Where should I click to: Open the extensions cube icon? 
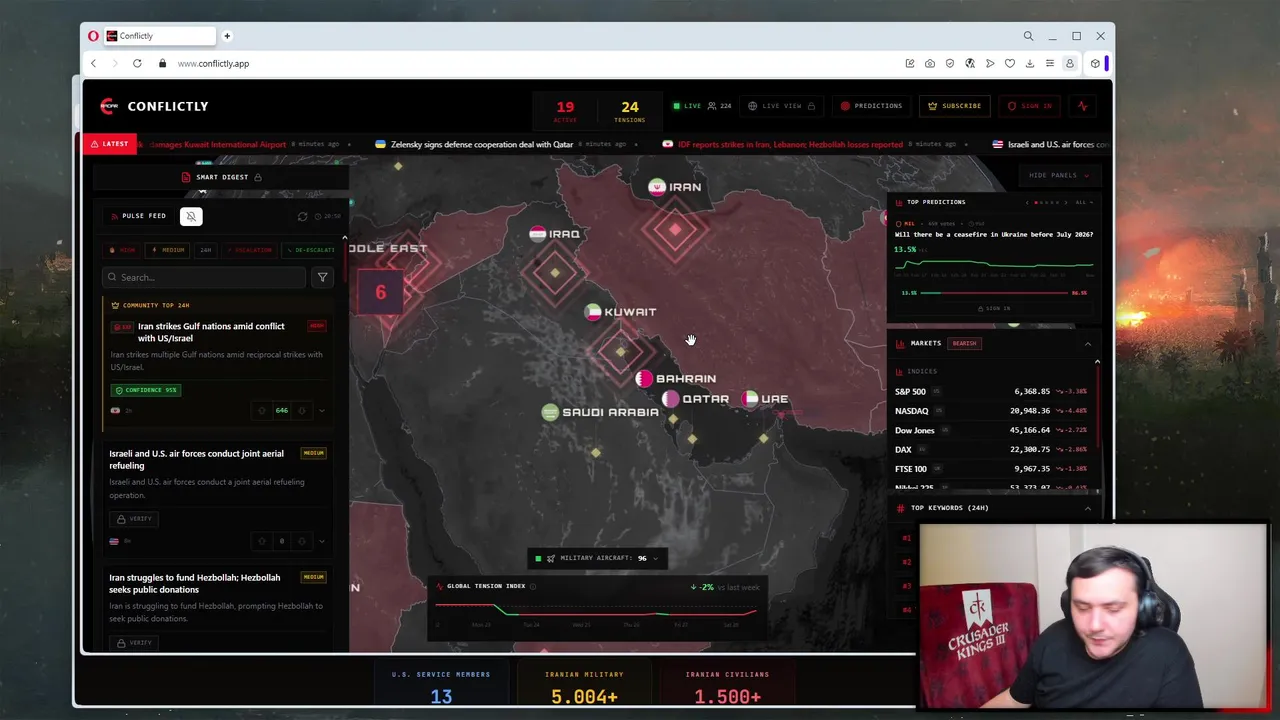1095,63
